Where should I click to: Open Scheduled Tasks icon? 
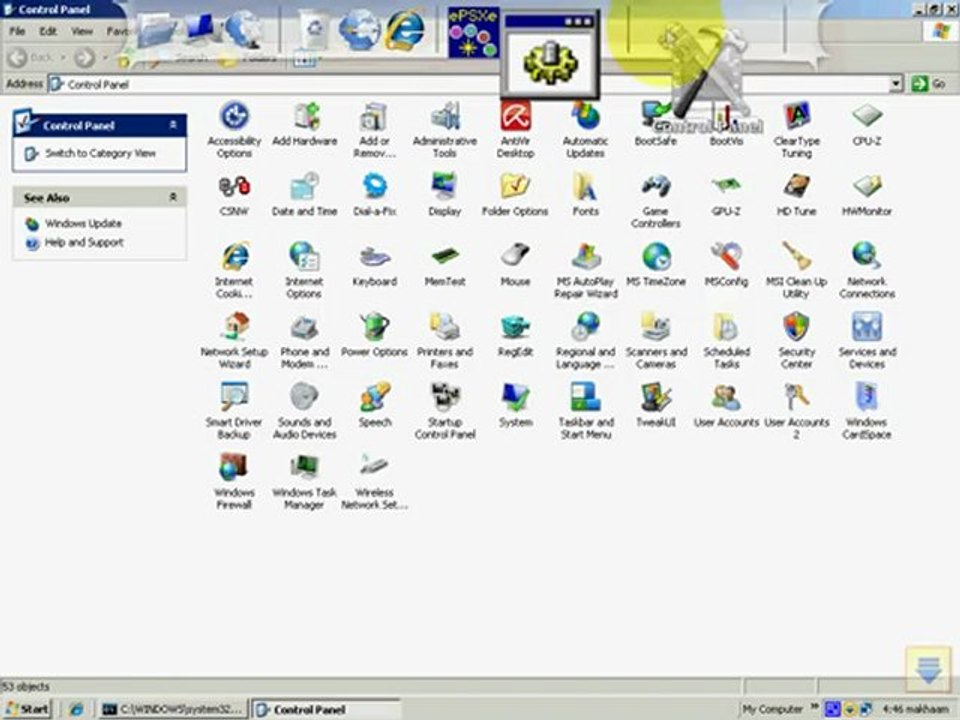point(726,340)
